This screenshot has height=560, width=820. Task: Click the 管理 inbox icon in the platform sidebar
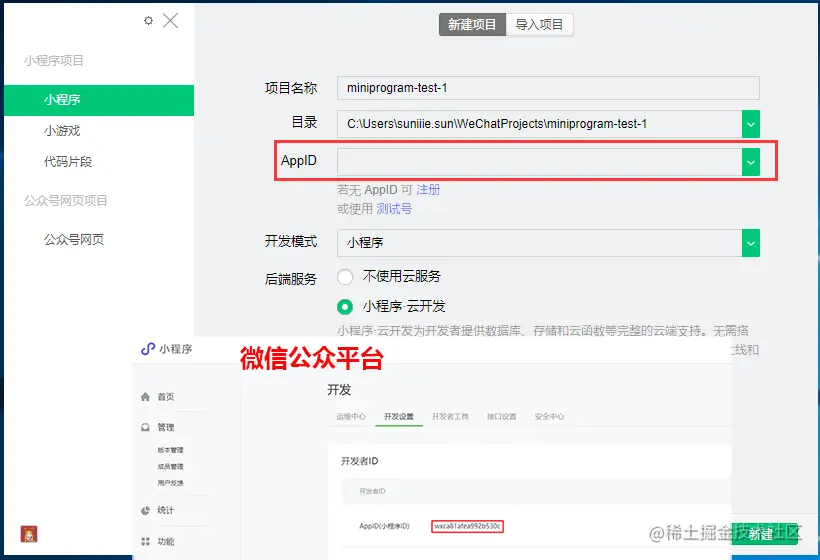(x=145, y=427)
